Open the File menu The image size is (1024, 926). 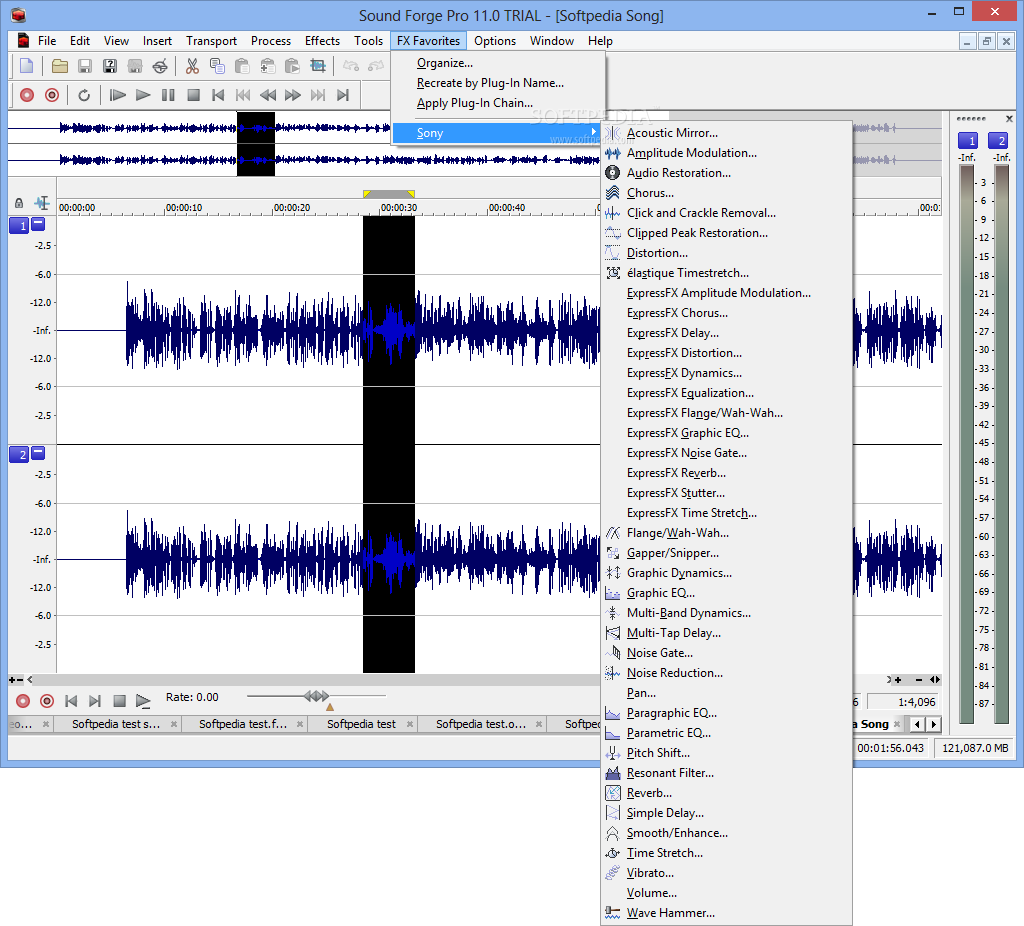pos(47,41)
